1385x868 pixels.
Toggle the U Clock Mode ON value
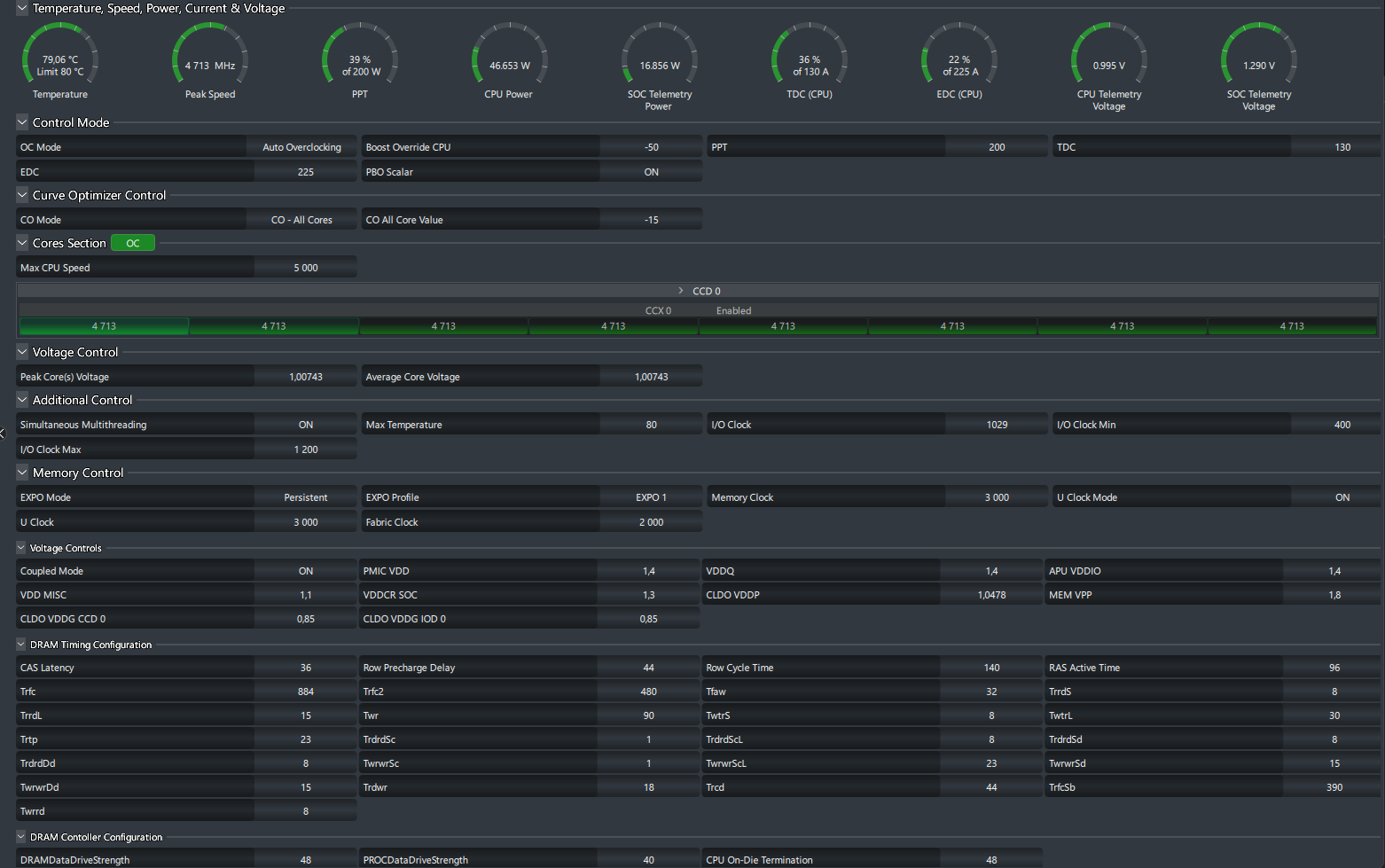point(1342,497)
